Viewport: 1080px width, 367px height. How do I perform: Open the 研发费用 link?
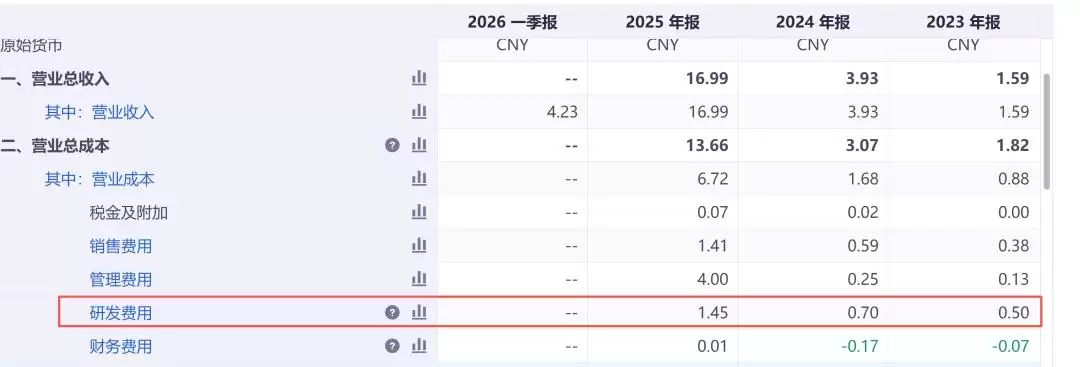point(121,313)
